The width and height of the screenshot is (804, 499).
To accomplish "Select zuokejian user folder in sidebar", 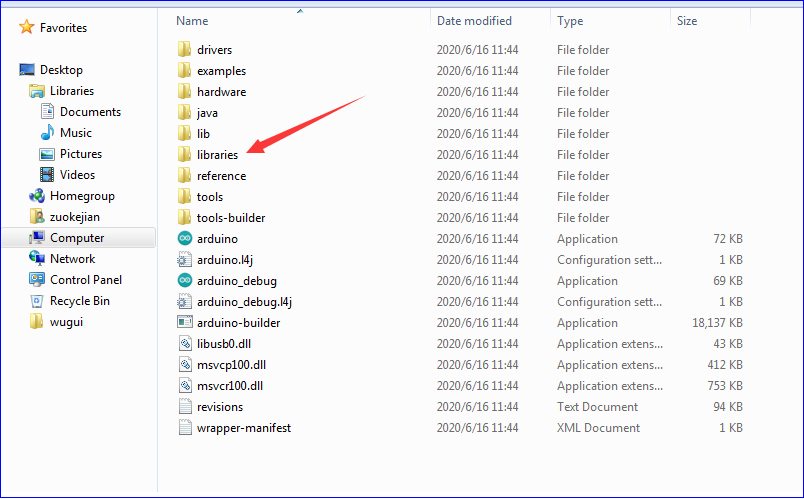I will [x=74, y=217].
